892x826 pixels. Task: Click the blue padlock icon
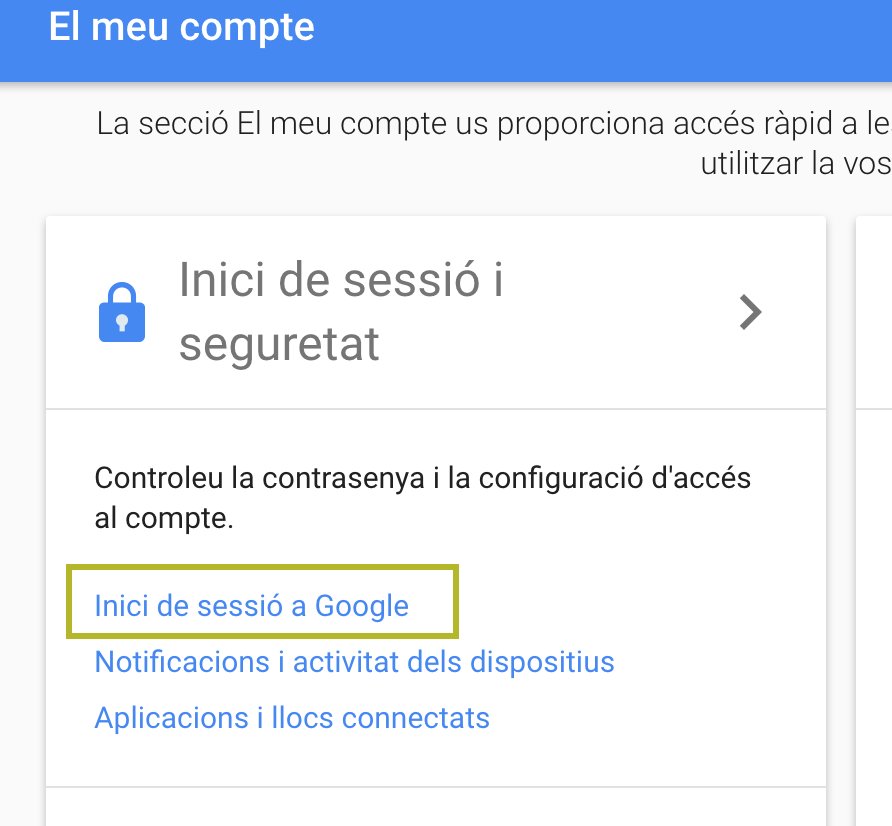(x=122, y=313)
